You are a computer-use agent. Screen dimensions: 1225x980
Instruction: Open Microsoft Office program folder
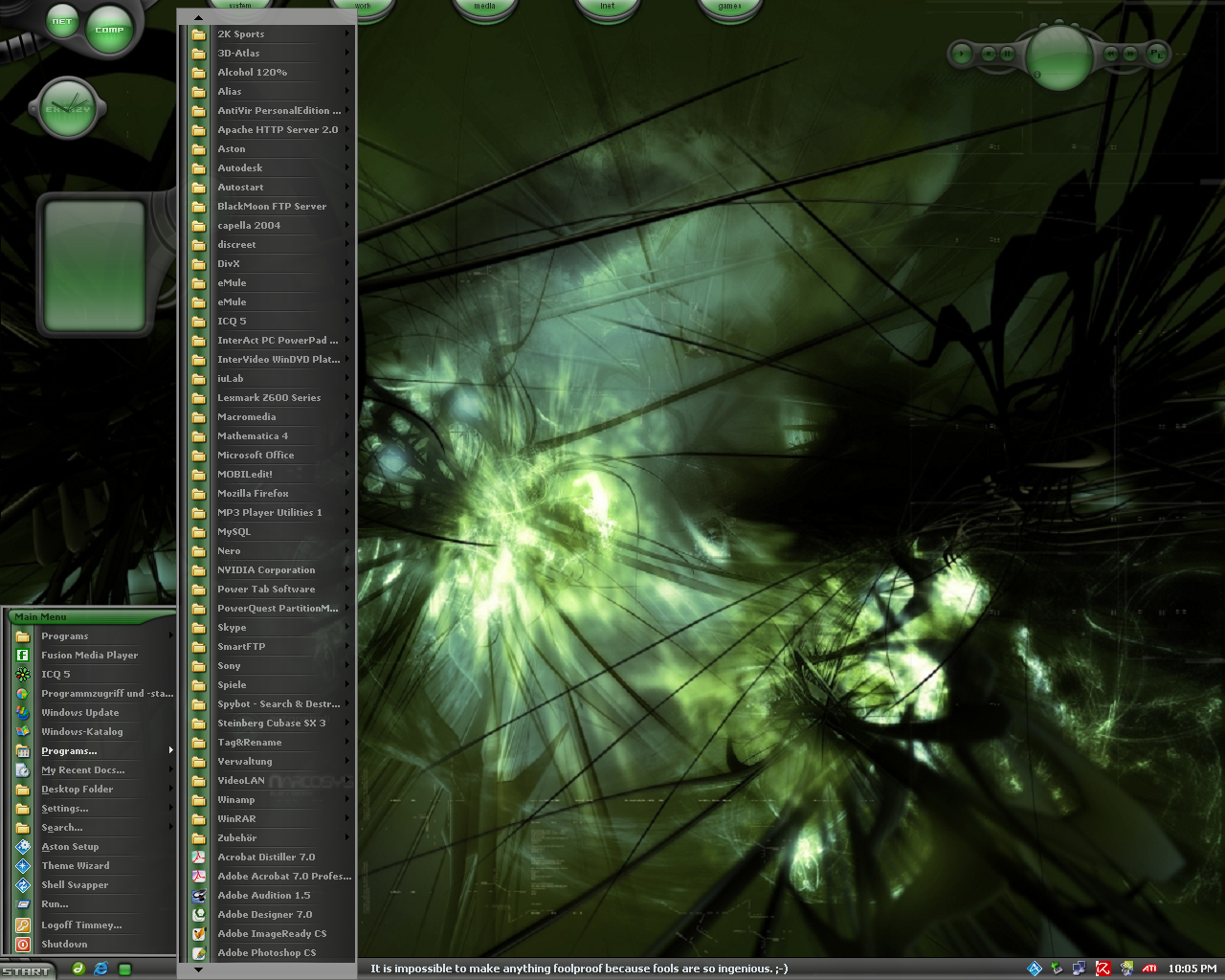pyautogui.click(x=271, y=456)
